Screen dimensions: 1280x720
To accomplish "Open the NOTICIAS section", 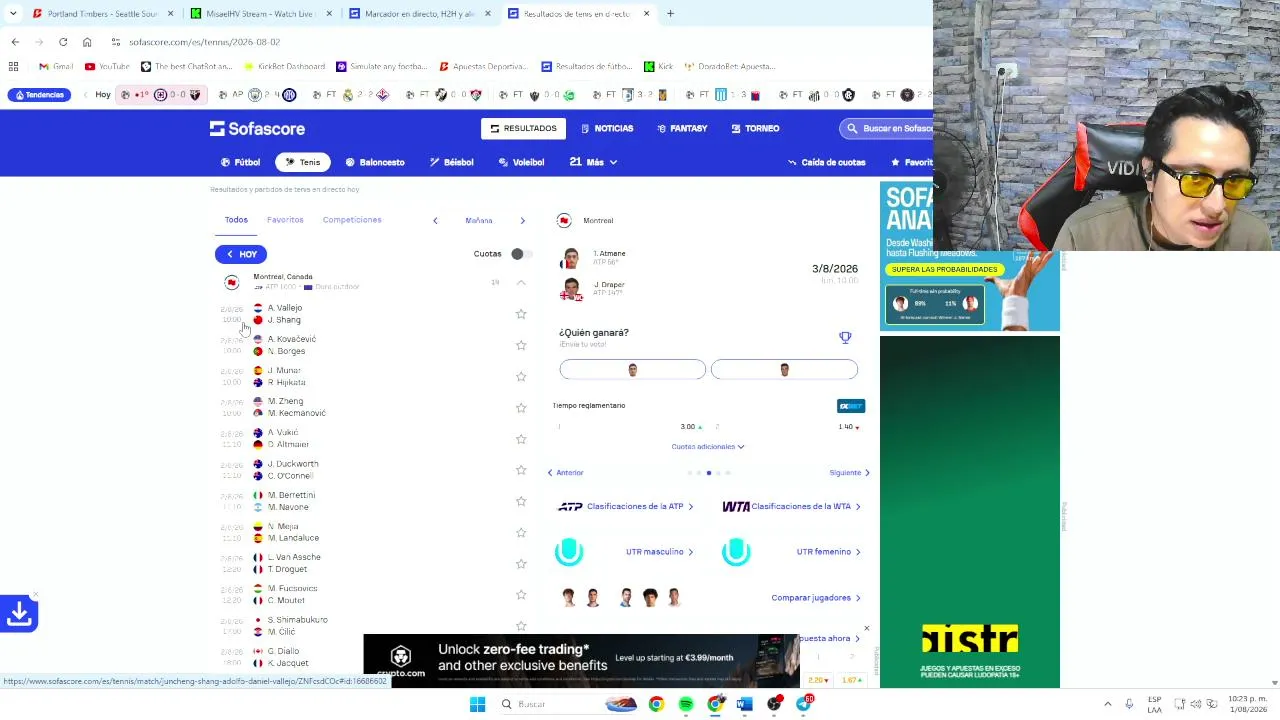I will tap(607, 128).
